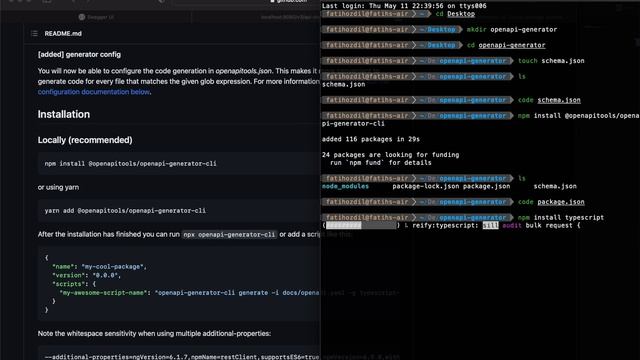This screenshot has height=360, width=640.
Task: Click the inline 'npx openapi-generator-cli' code
Action: 229,235
